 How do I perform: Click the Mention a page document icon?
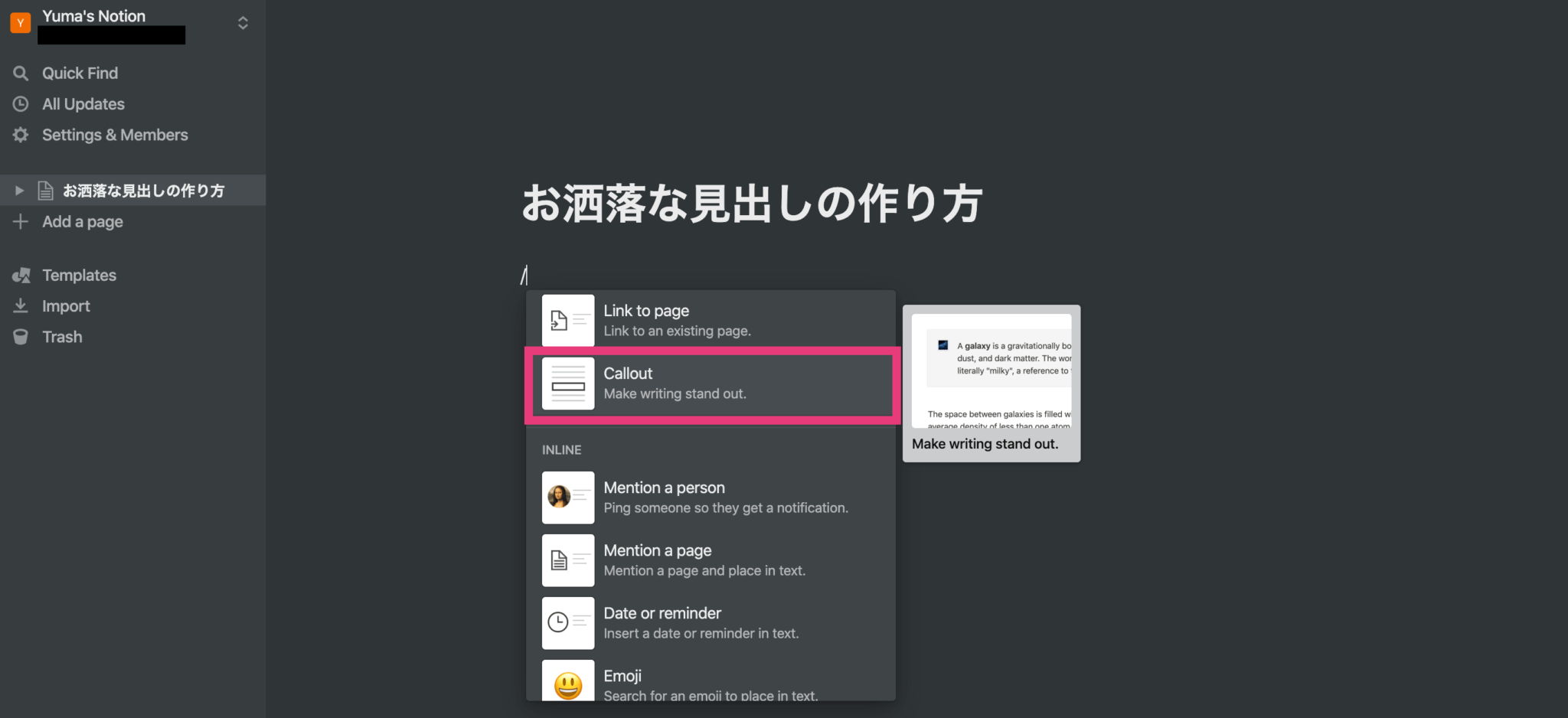567,560
